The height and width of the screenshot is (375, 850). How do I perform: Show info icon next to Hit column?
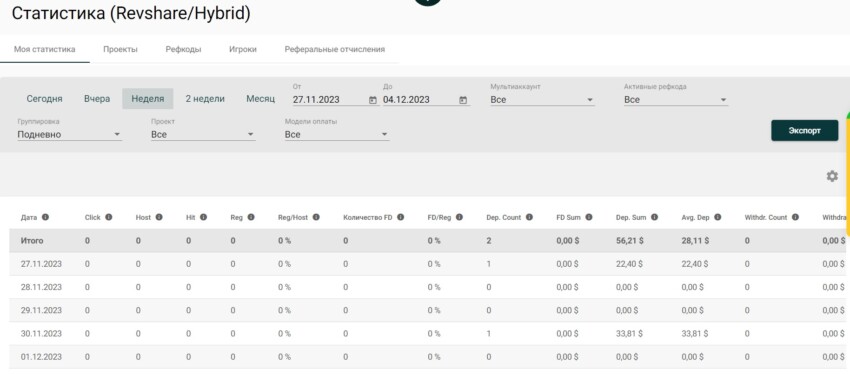tap(203, 217)
